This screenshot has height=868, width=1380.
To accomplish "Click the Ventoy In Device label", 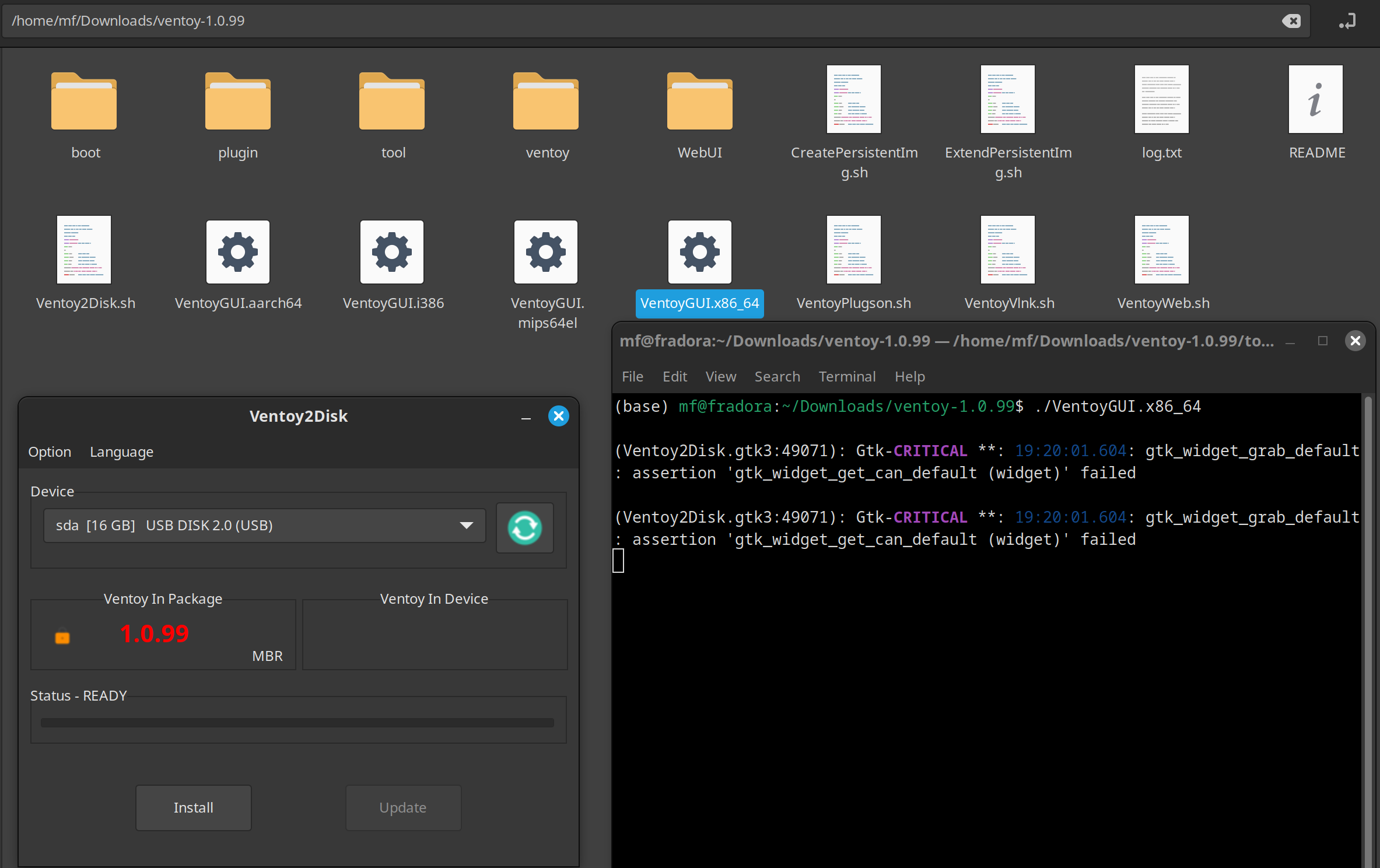I will click(434, 598).
